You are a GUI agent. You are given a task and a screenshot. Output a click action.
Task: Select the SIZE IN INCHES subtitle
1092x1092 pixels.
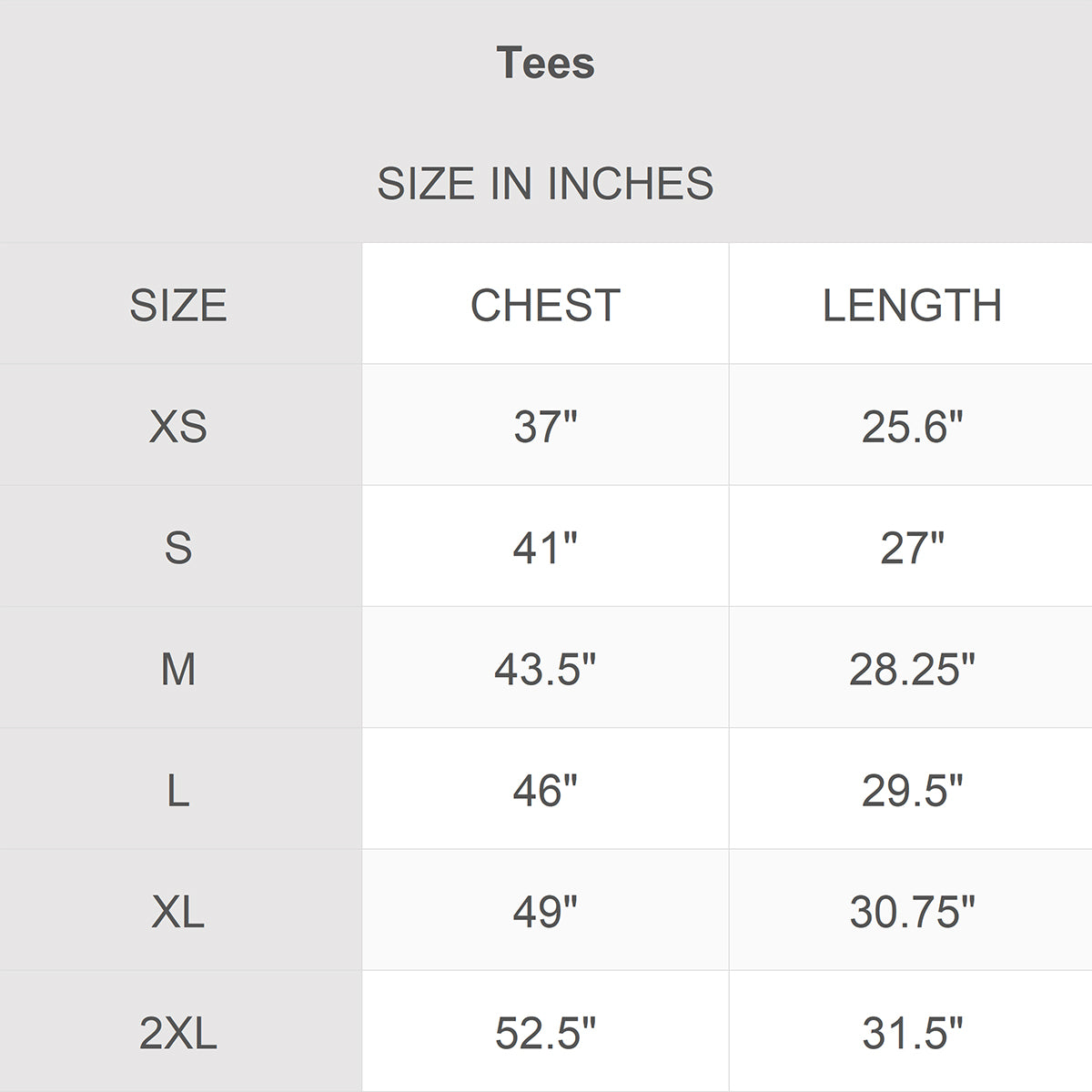pyautogui.click(x=545, y=184)
